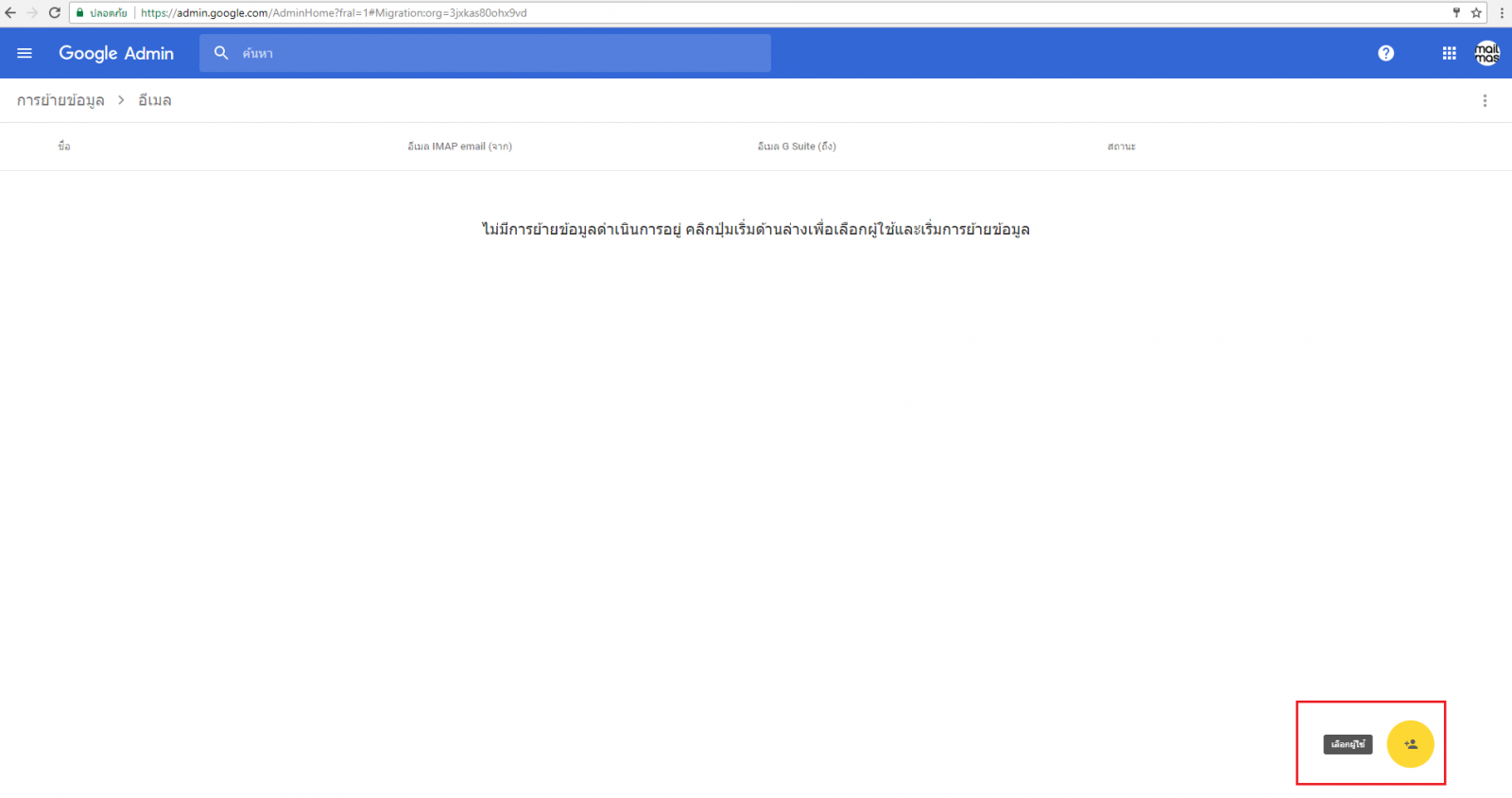Click the no migration in progress message
This screenshot has width=1512, height=798.
pos(755,229)
